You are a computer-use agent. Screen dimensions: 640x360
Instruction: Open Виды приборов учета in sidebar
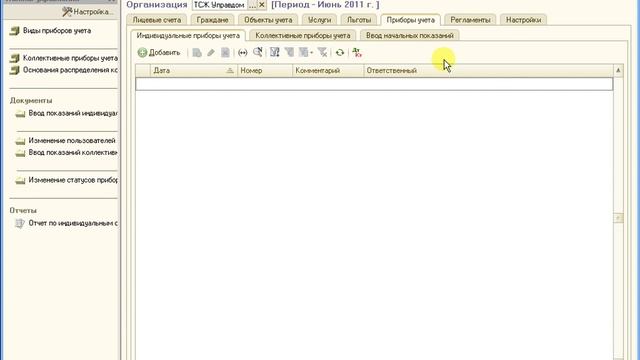tap(57, 31)
